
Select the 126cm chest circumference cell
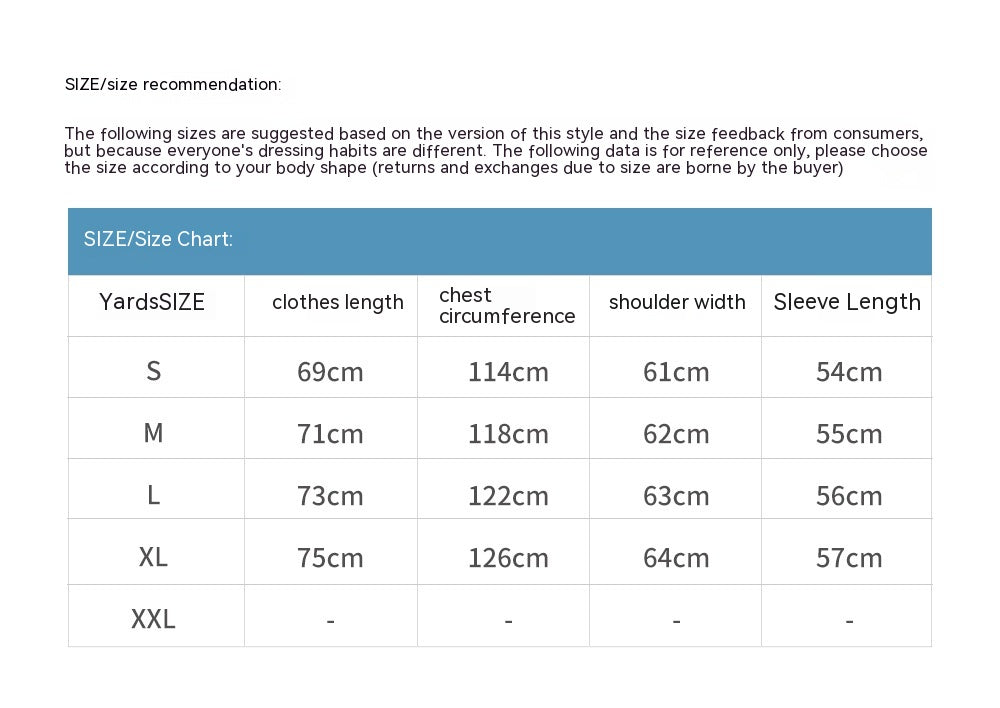click(x=508, y=558)
